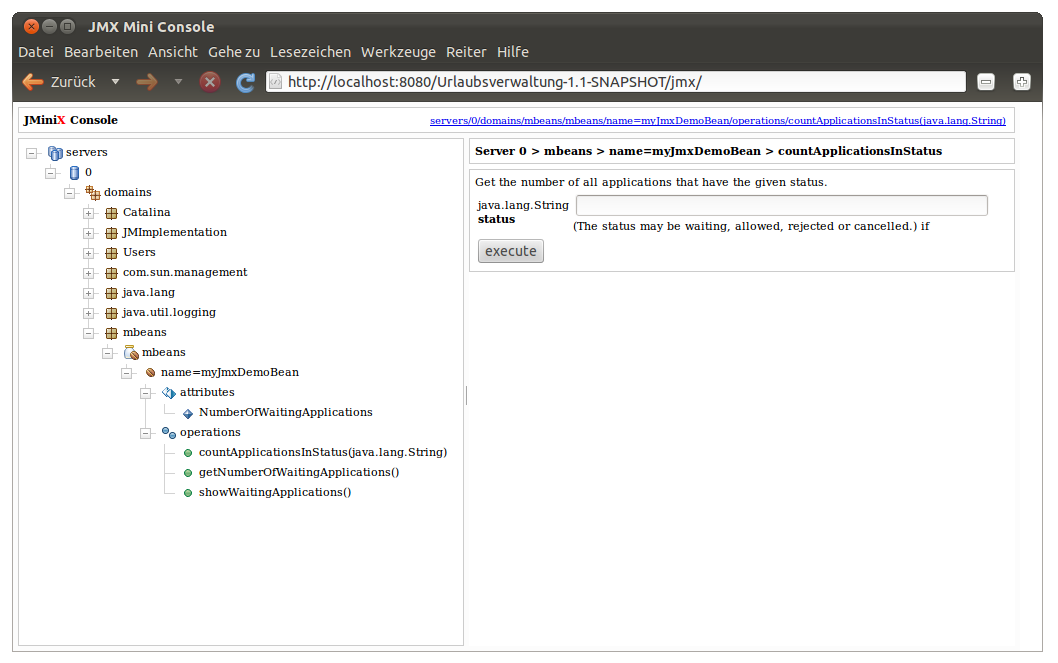The height and width of the screenshot is (663, 1058).
Task: Collapse the mbeans domain node
Action: coord(88,333)
